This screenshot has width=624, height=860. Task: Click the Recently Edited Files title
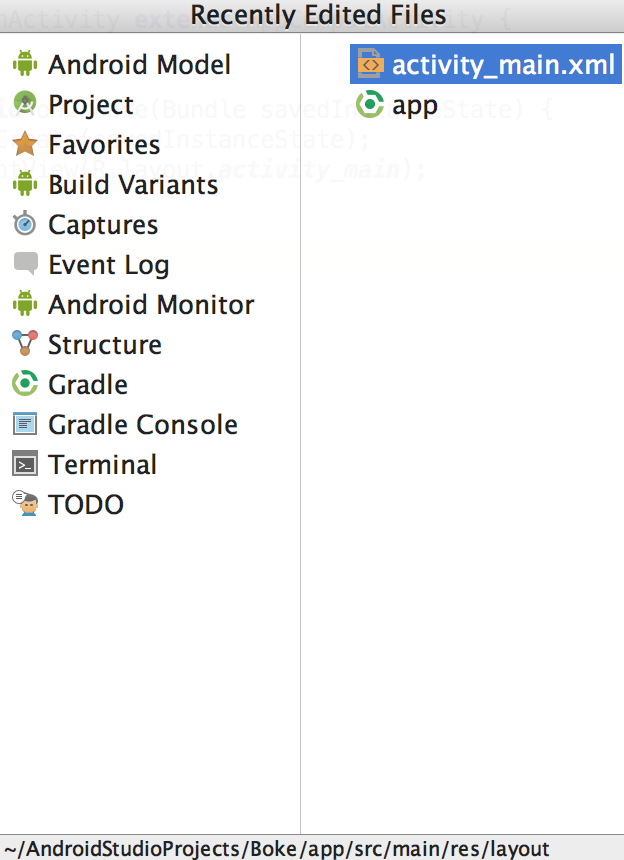coord(318,14)
